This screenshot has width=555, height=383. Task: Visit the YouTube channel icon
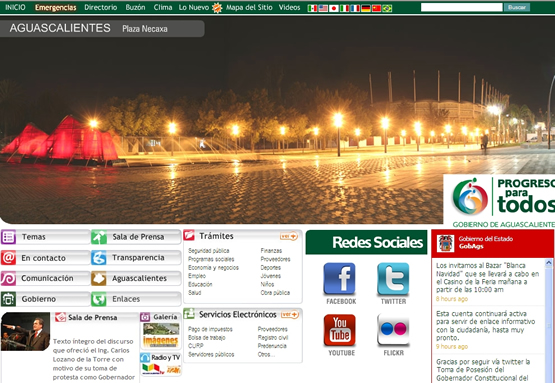tap(339, 330)
